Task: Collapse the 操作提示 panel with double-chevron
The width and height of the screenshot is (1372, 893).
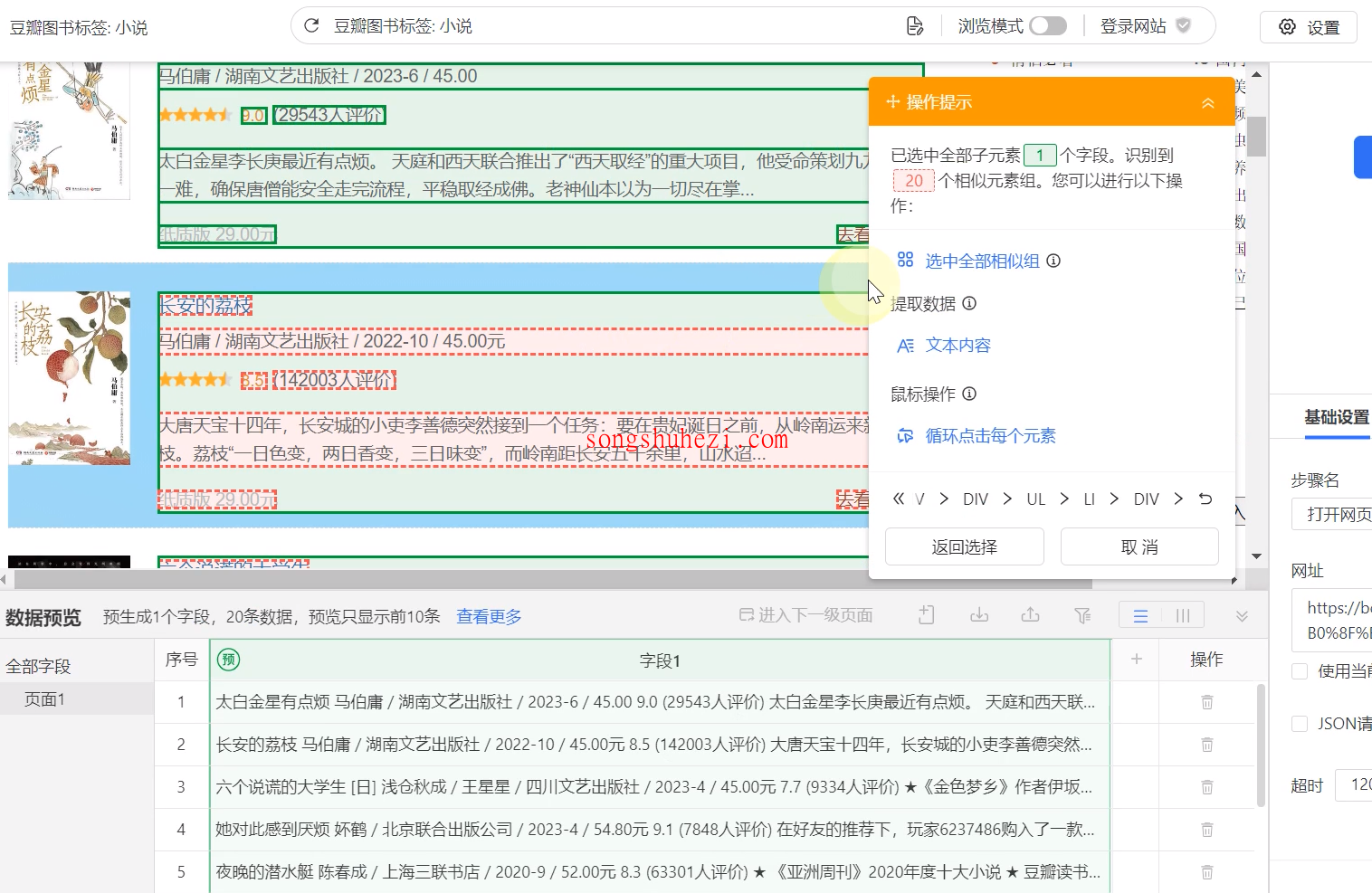Action: point(1207,103)
